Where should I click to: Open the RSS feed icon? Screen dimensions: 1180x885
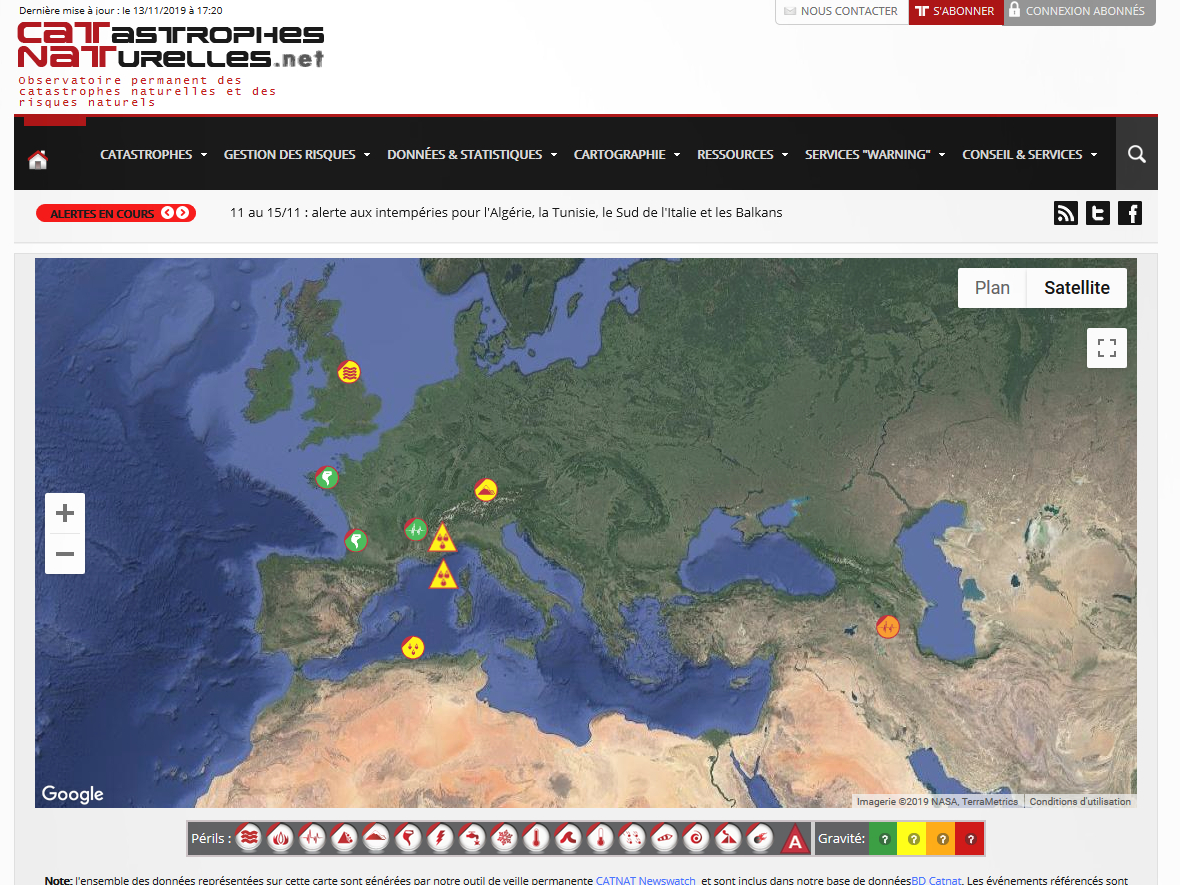(x=1066, y=213)
